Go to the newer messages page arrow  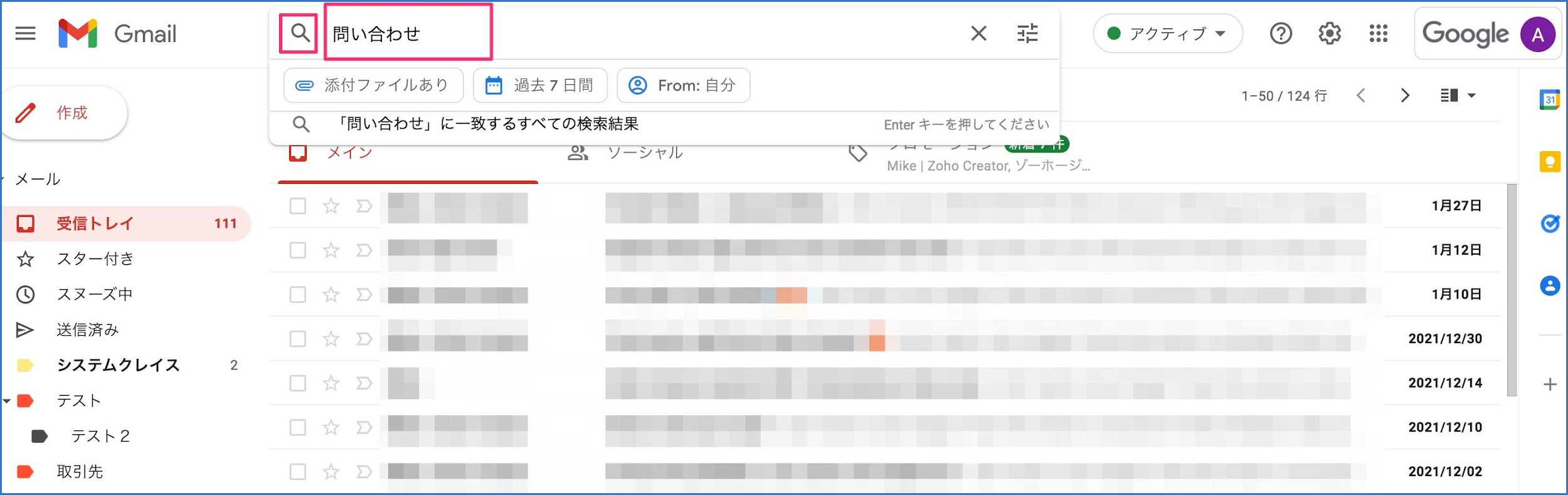click(1360, 95)
